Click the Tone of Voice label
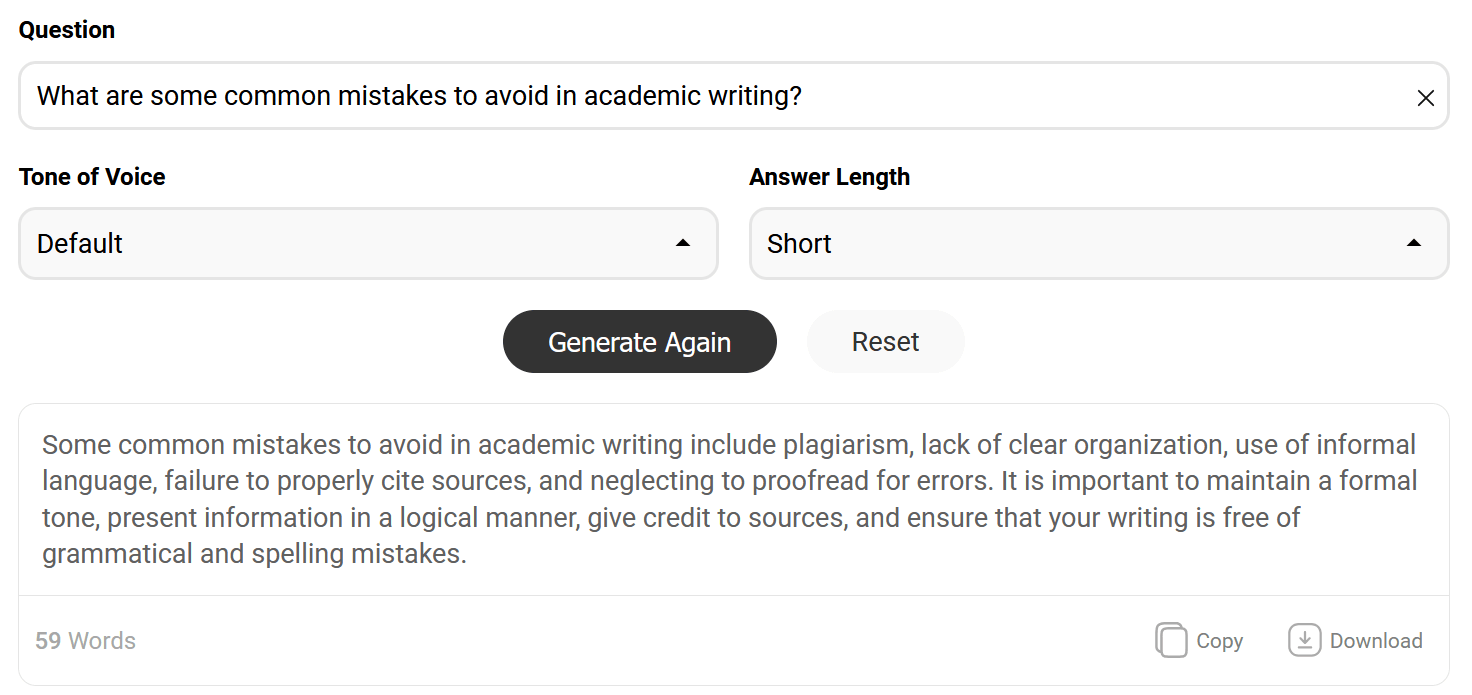This screenshot has height=695, width=1472. 92,177
